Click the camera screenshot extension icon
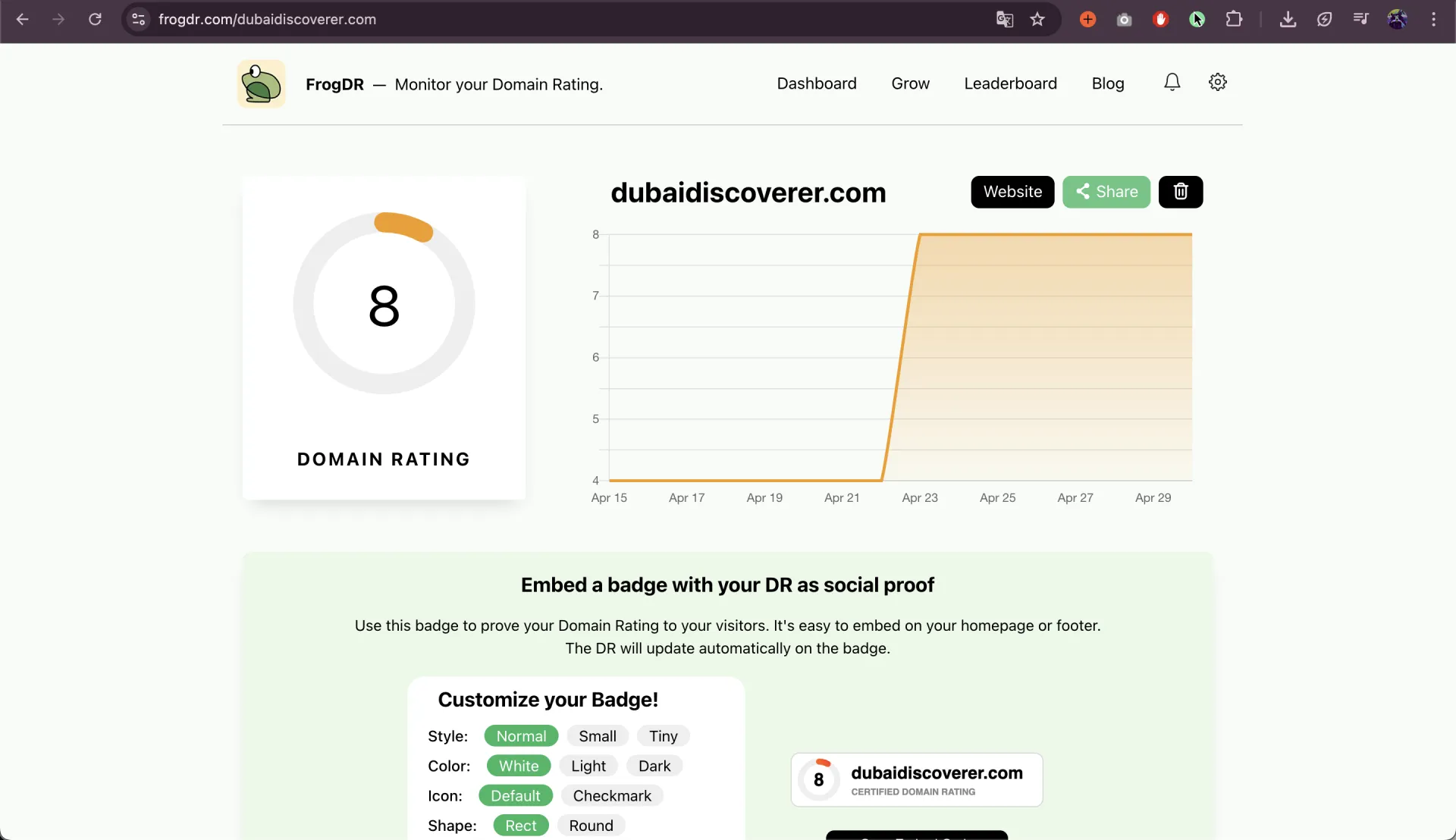The width and height of the screenshot is (1456, 840). pos(1124,20)
